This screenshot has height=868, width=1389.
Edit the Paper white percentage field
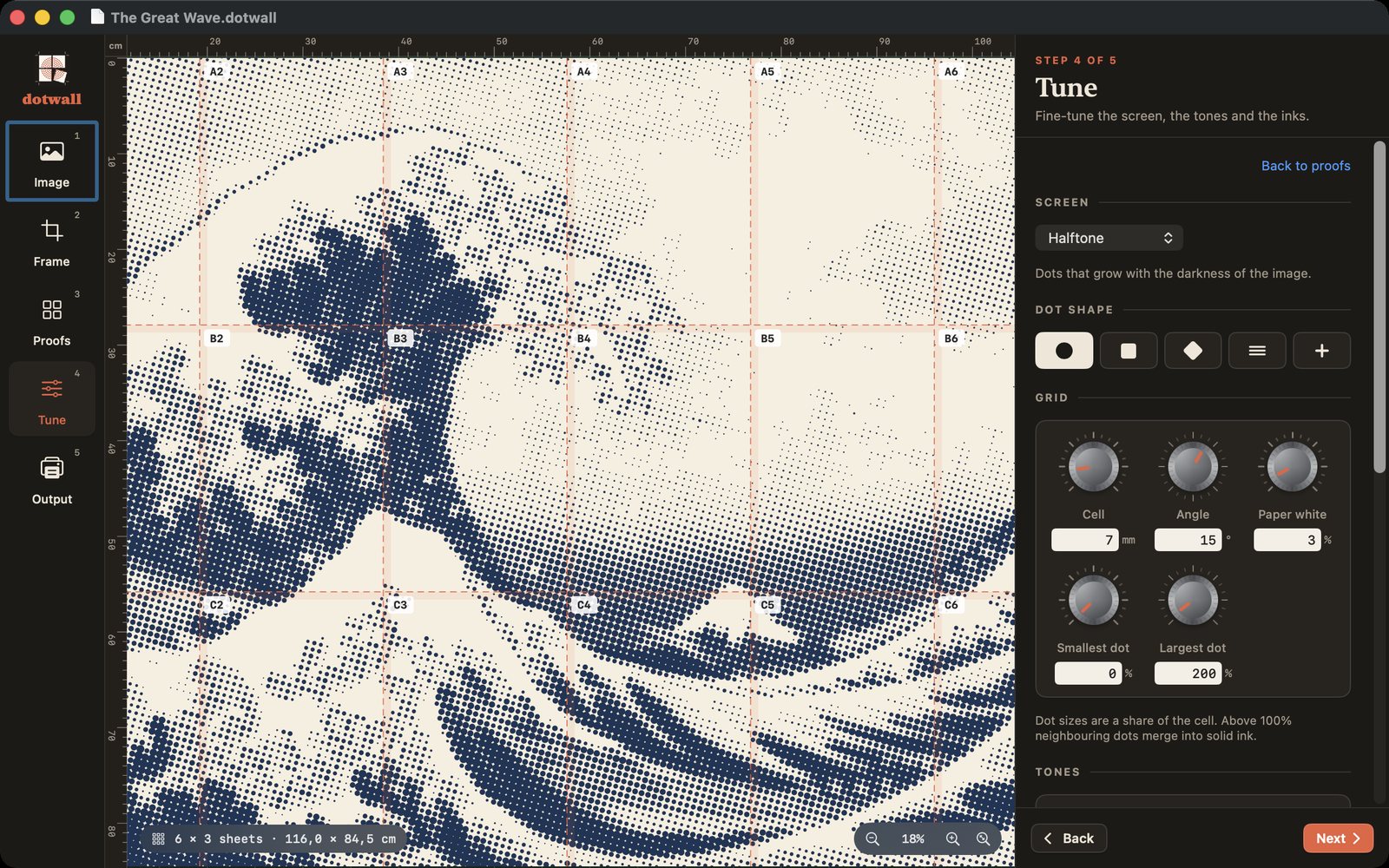[1287, 540]
